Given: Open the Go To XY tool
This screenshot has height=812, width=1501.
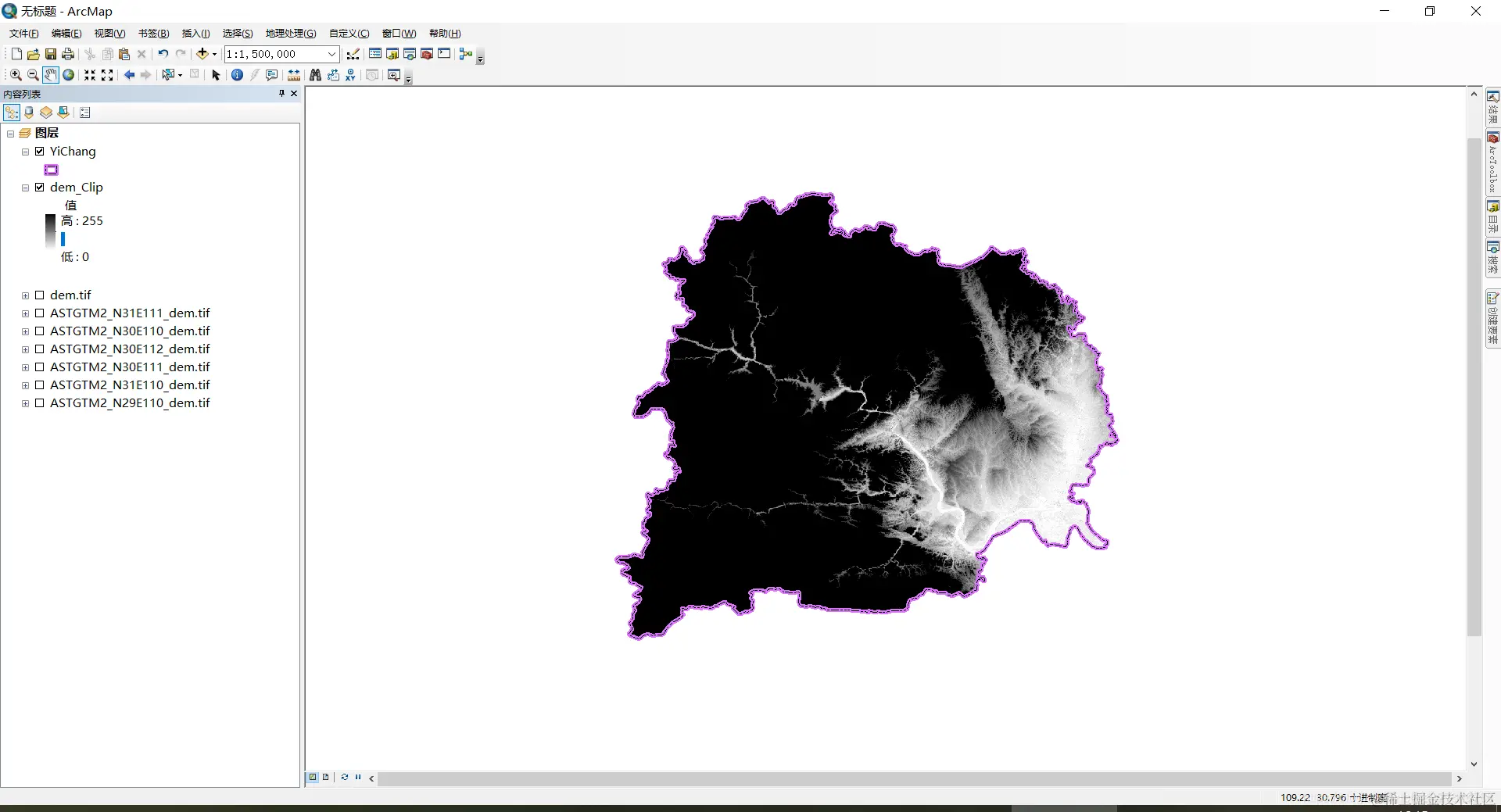Looking at the screenshot, I should (350, 75).
